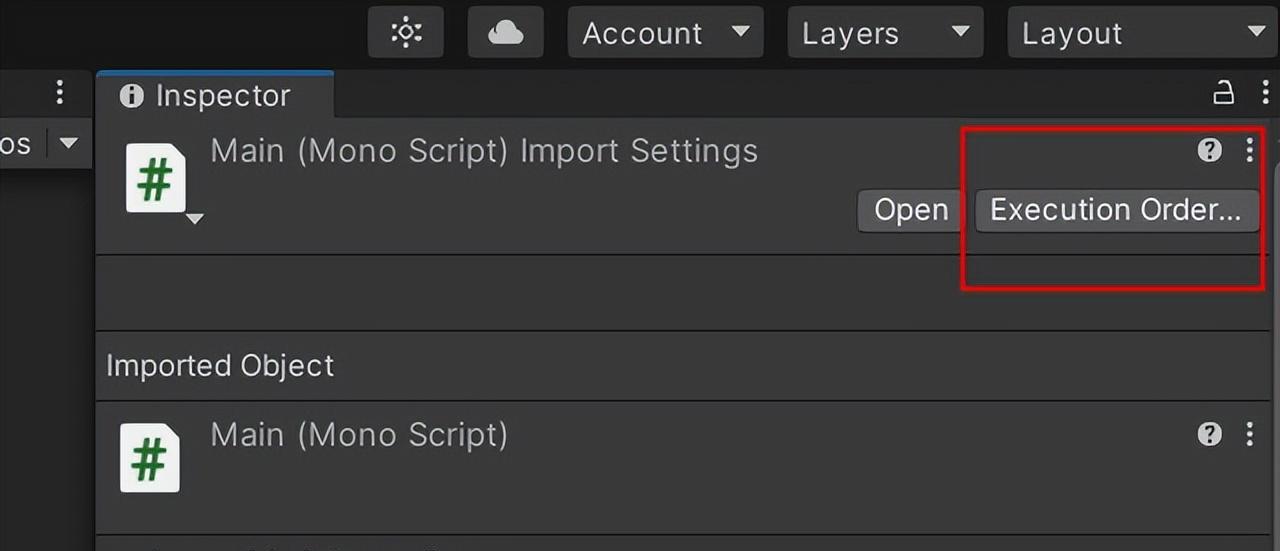Open the left panel's three-dot menu
Image resolution: width=1280 pixels, height=551 pixels.
click(x=60, y=93)
